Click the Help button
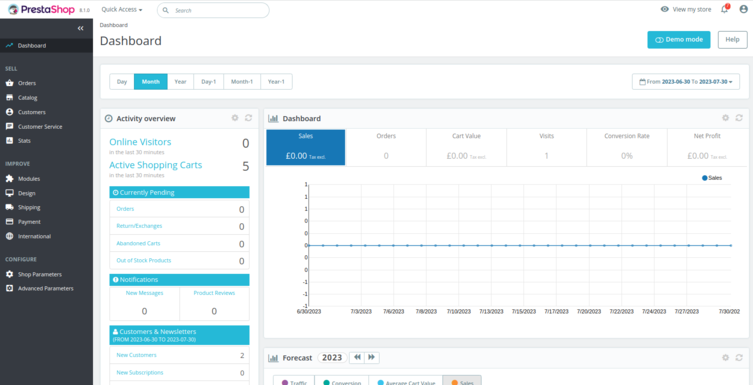This screenshot has width=753, height=385. coord(732,40)
